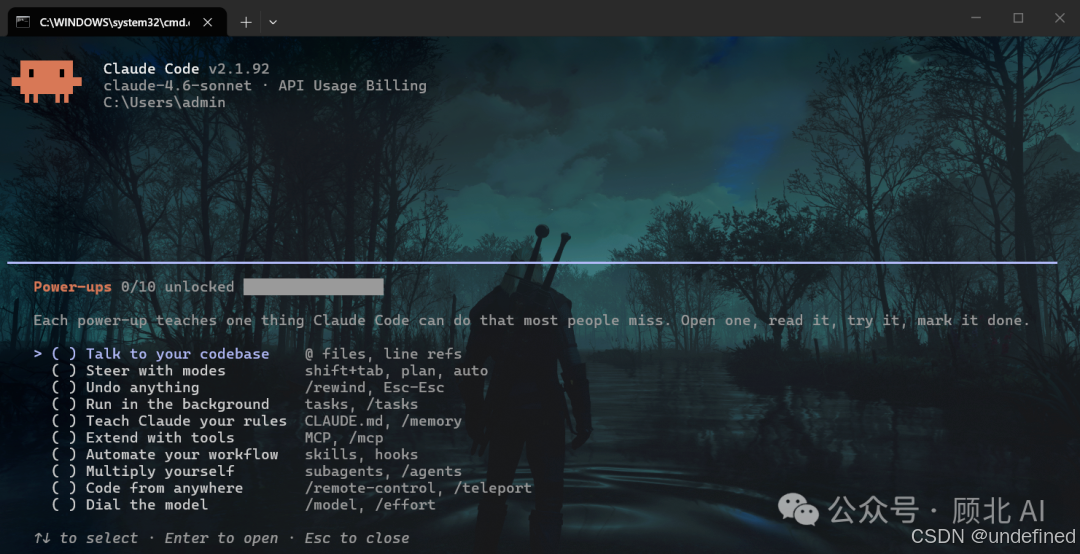
Task: Check the Run in the background box
Action: tap(63, 404)
